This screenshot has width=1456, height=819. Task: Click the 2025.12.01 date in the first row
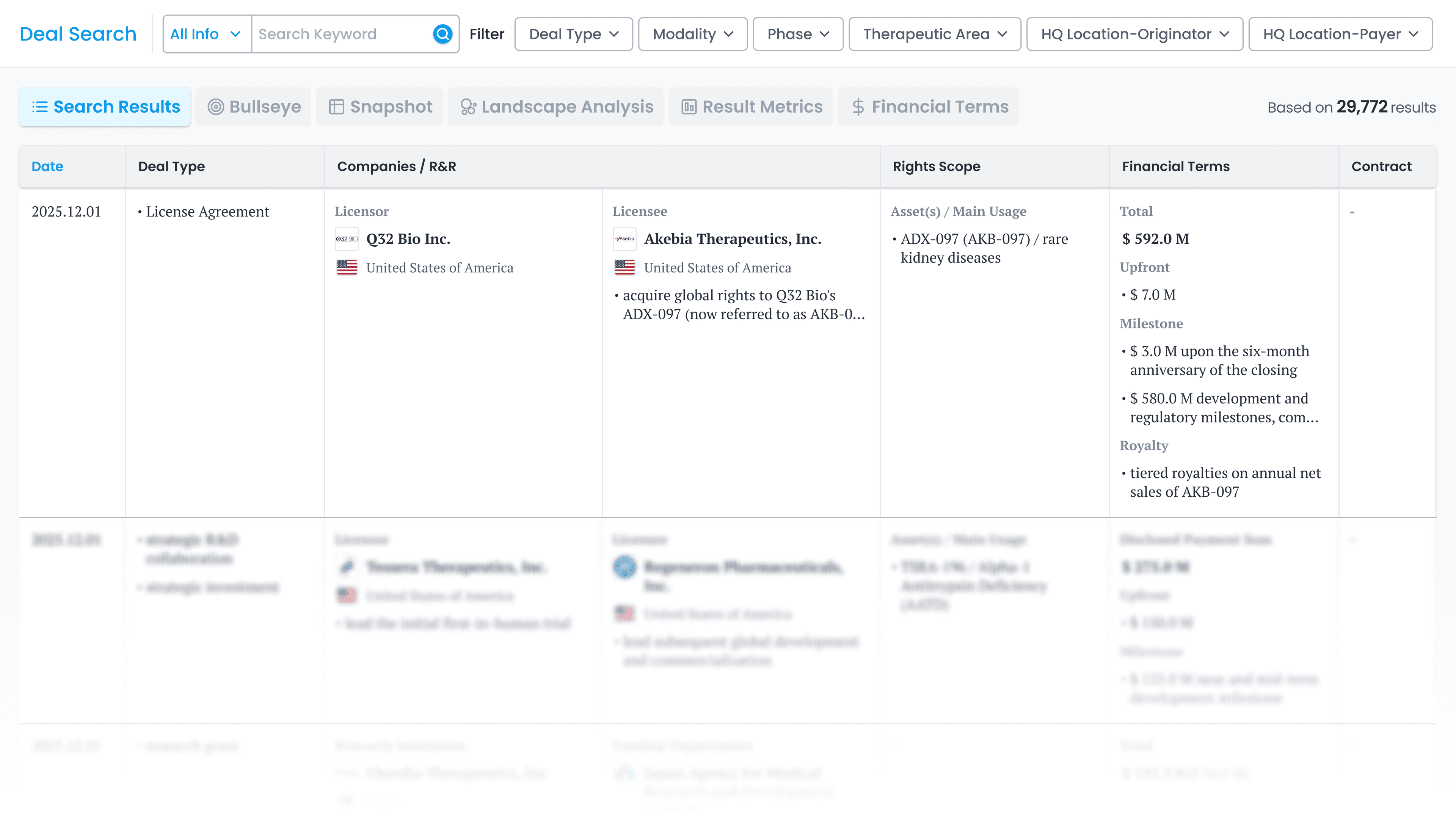[x=66, y=212]
